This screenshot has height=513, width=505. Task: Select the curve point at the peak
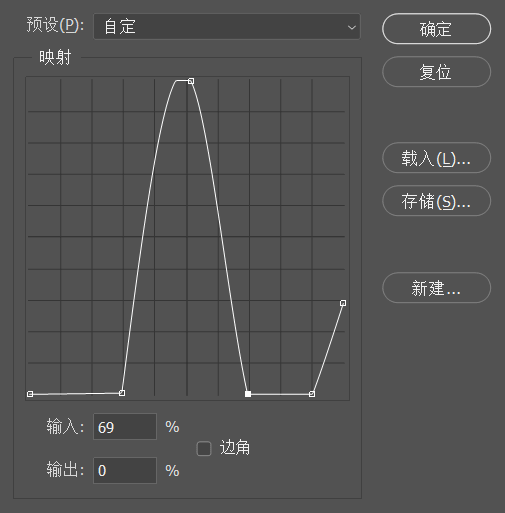point(191,81)
